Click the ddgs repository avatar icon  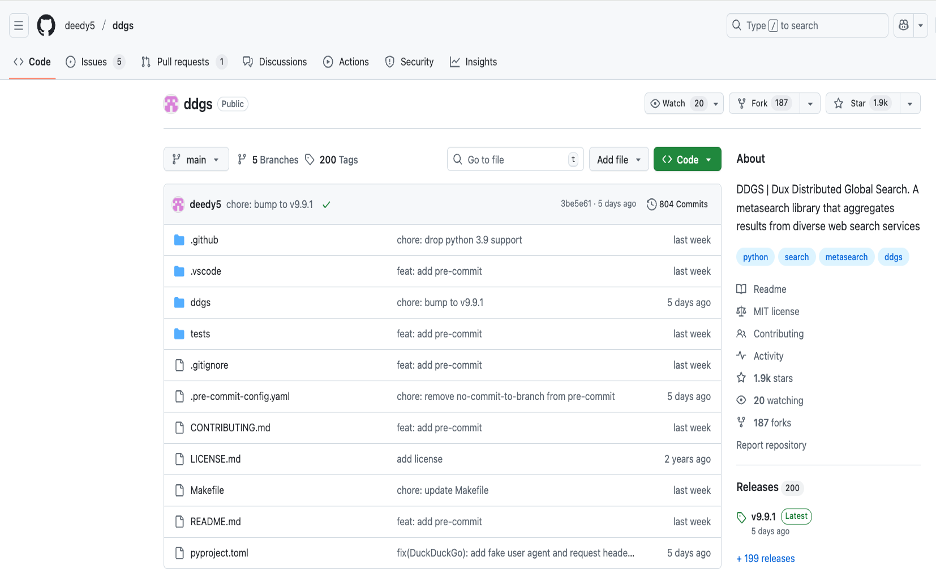(x=171, y=104)
